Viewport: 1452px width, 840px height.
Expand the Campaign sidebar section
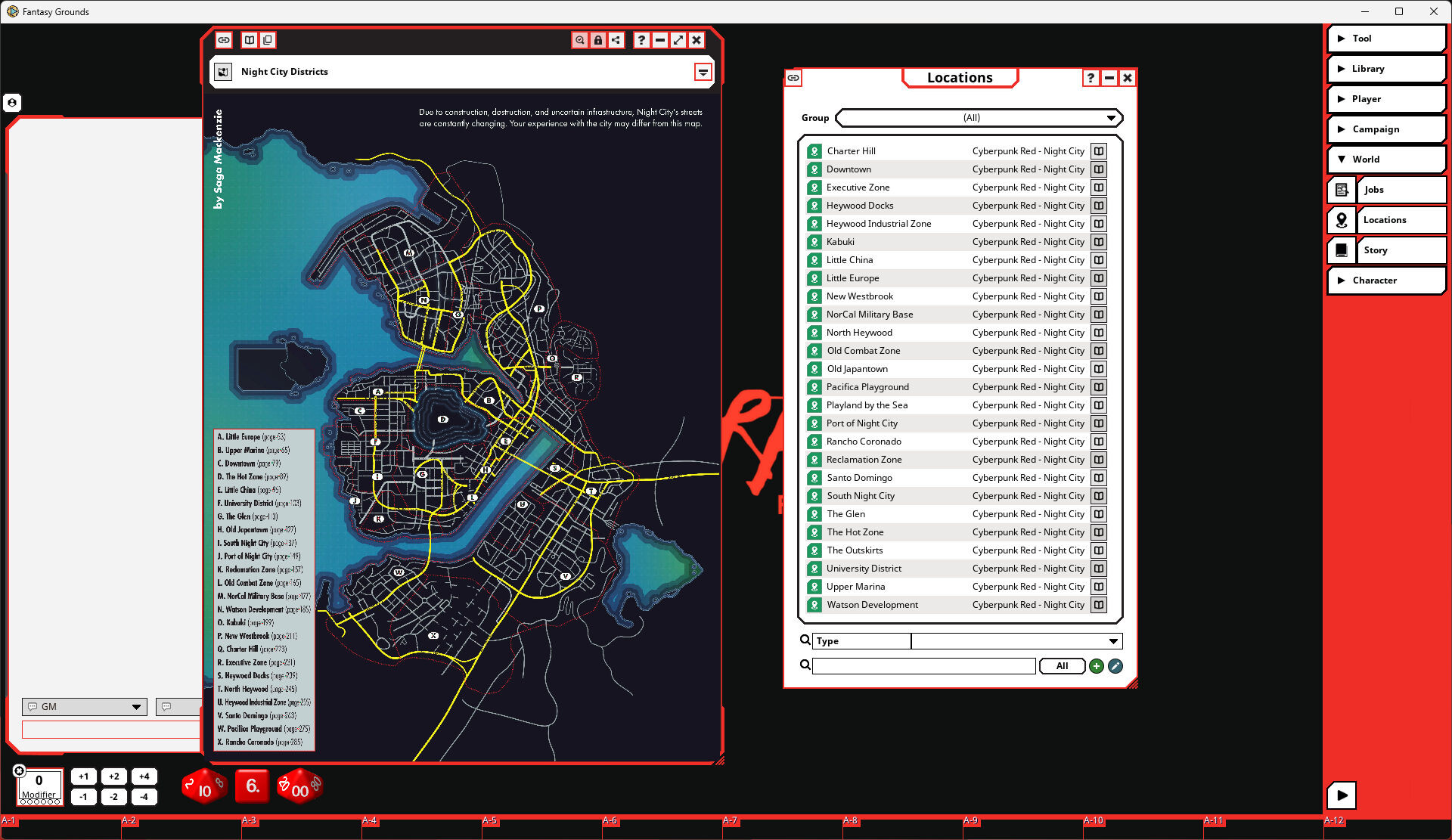pos(1386,129)
